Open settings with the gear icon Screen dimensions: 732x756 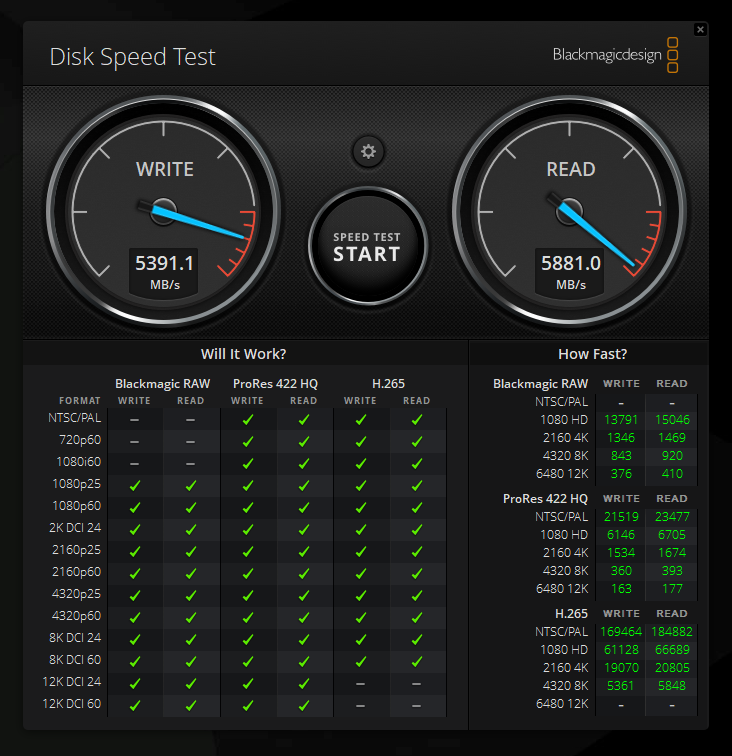[368, 152]
